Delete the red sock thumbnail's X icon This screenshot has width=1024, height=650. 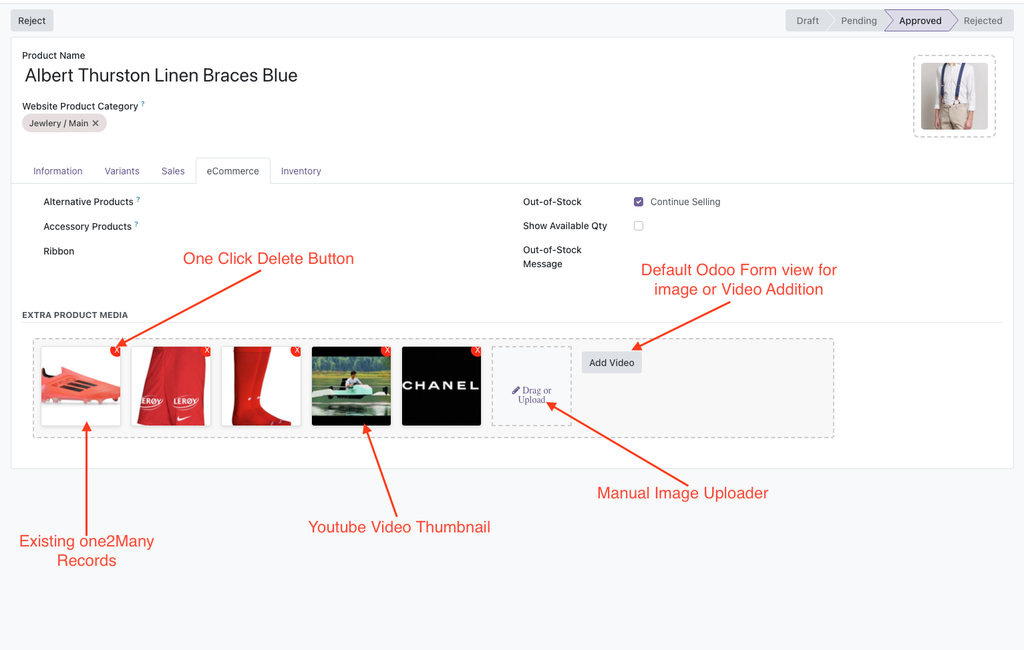297,351
